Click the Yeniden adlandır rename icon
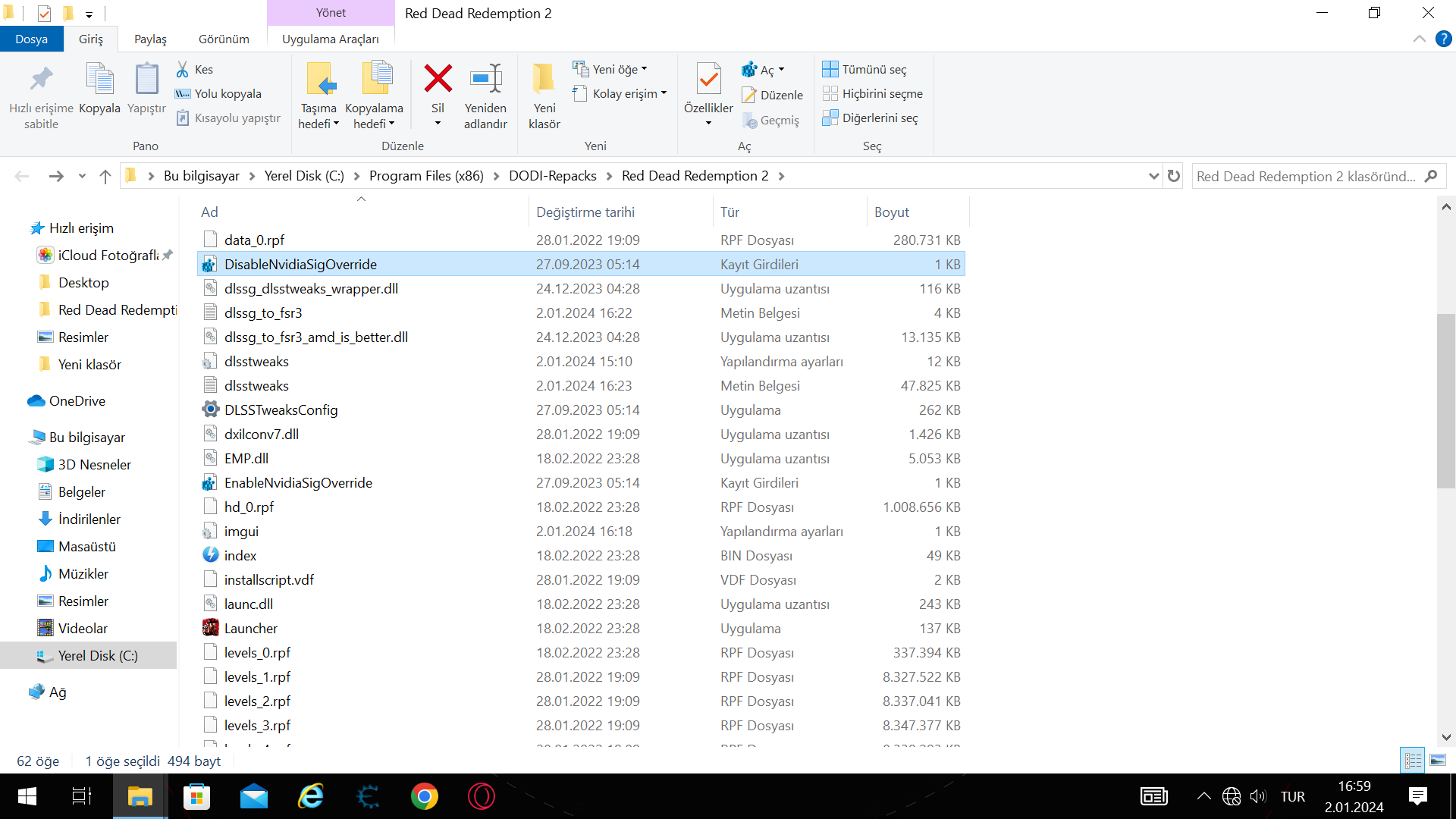 [485, 80]
